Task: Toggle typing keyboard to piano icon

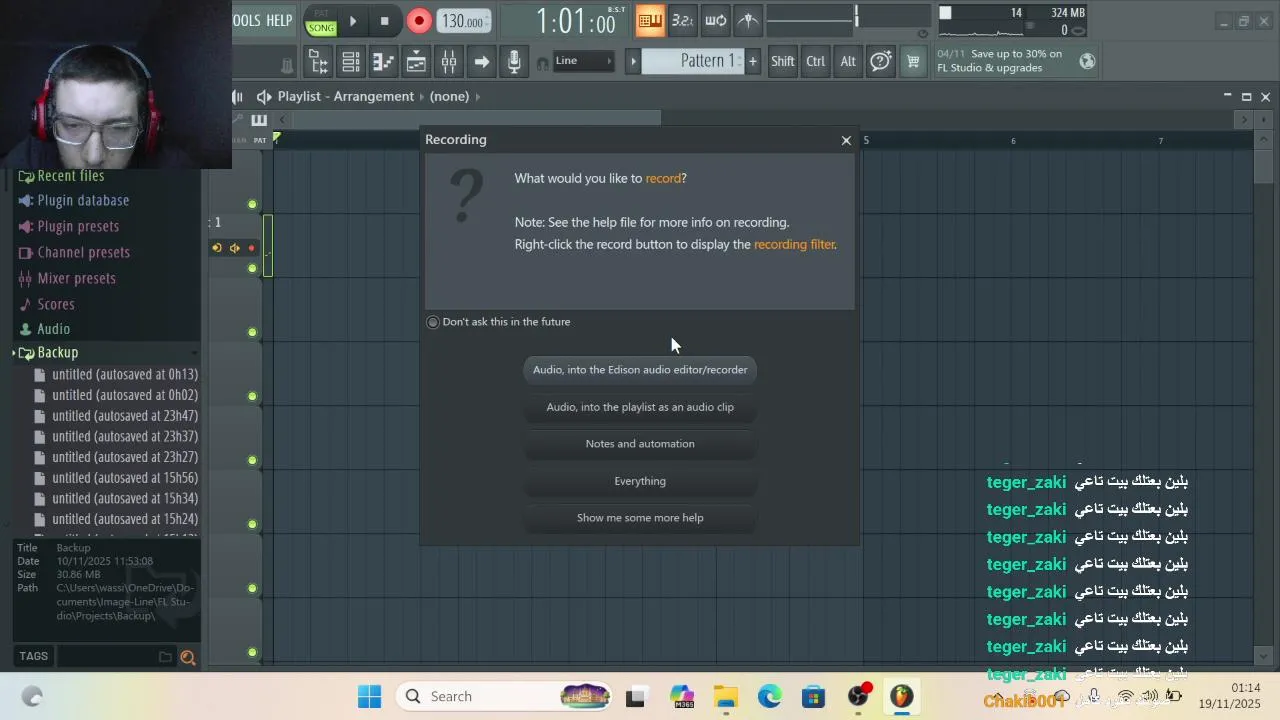Action: (x=650, y=21)
